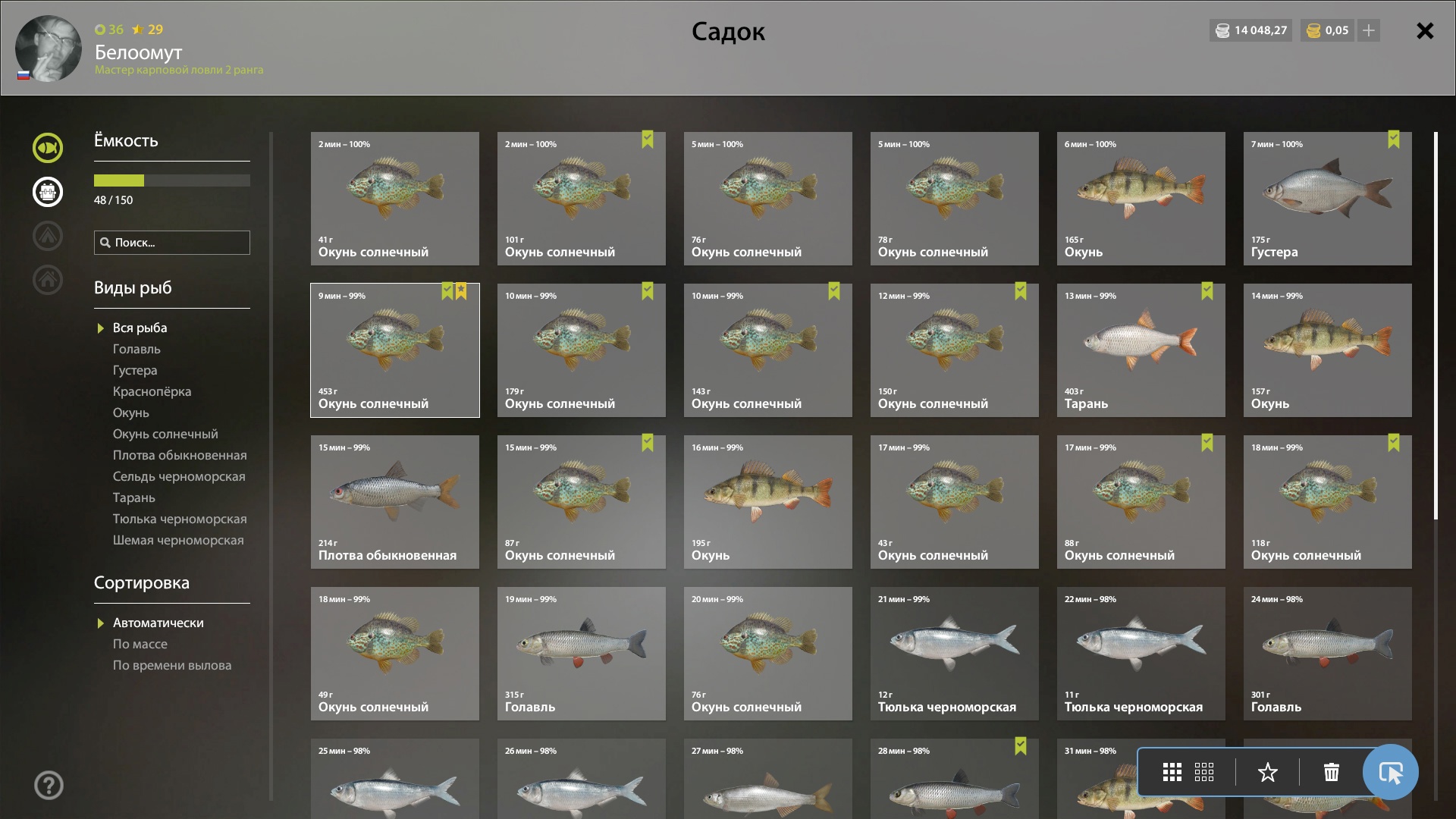Filter by Тюлька черноморская species

(x=180, y=519)
